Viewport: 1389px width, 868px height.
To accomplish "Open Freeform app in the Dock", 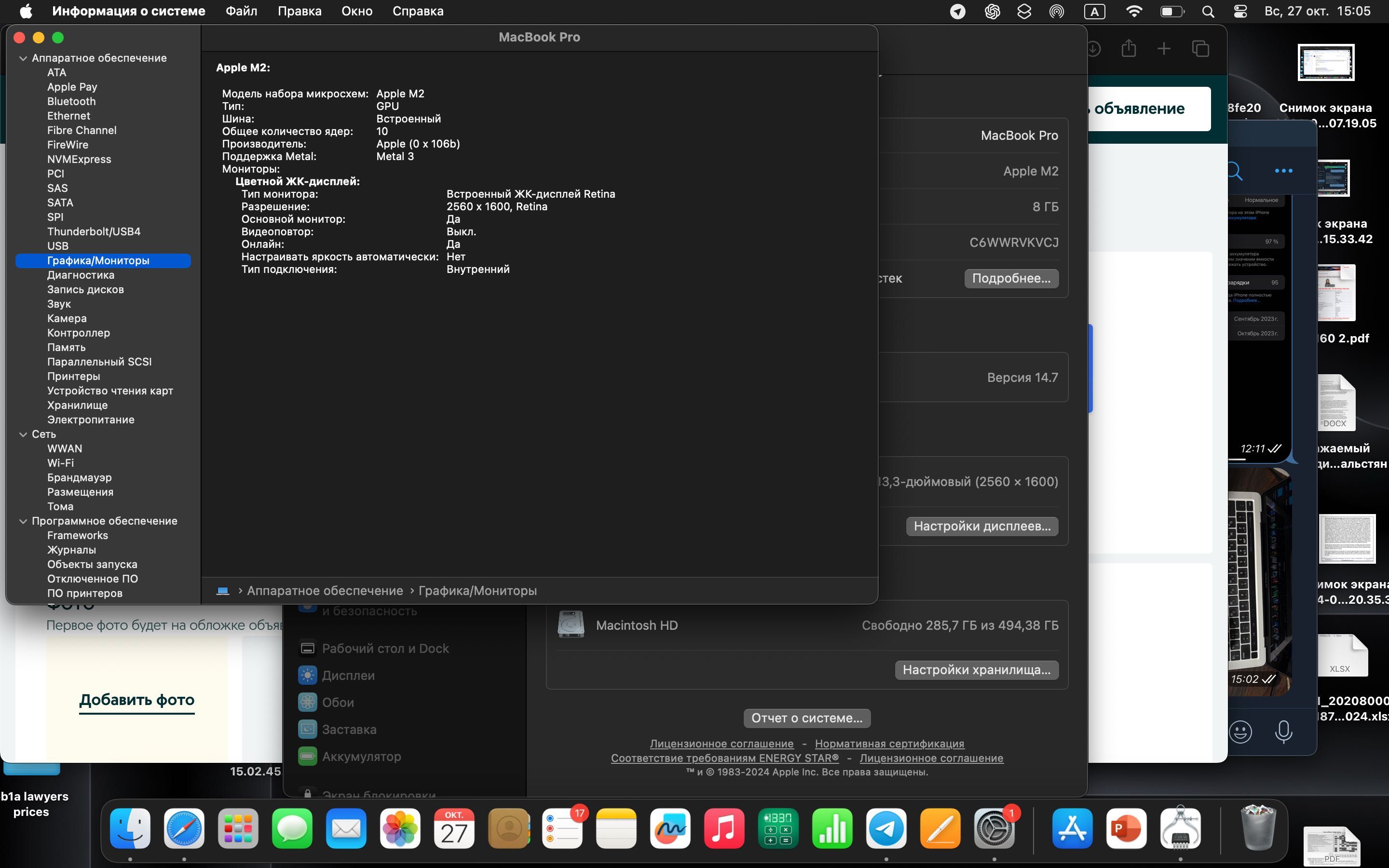I will pyautogui.click(x=670, y=828).
